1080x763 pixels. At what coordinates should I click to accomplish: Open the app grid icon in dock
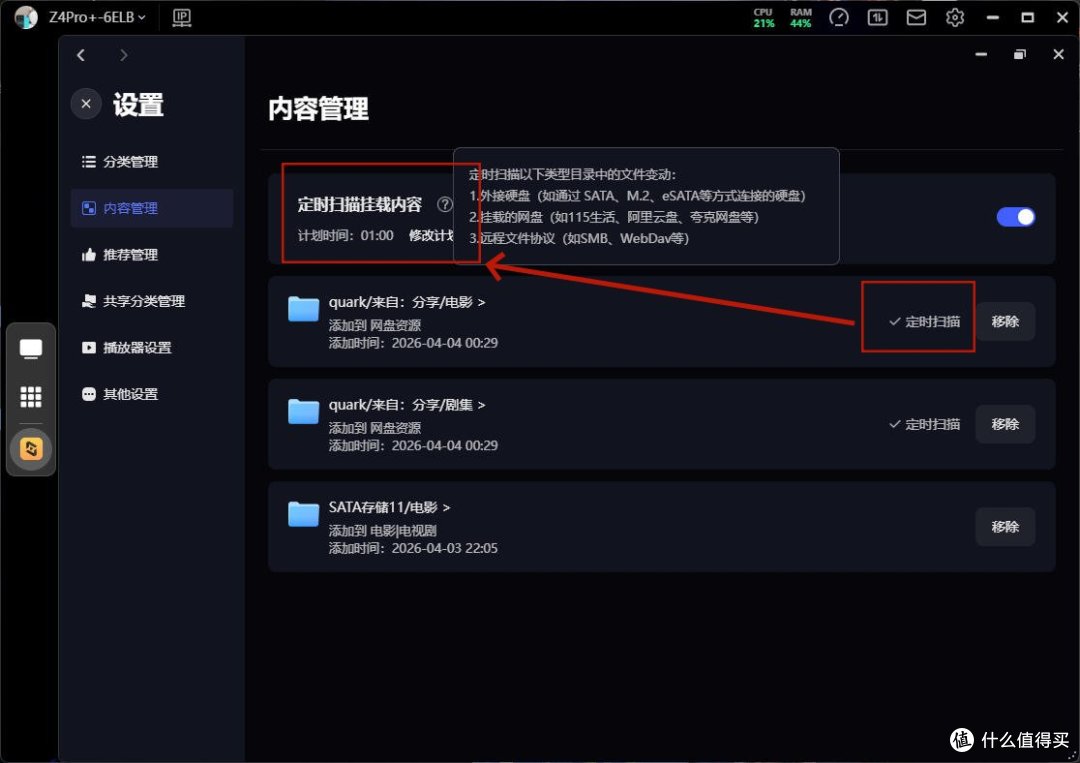coord(31,397)
